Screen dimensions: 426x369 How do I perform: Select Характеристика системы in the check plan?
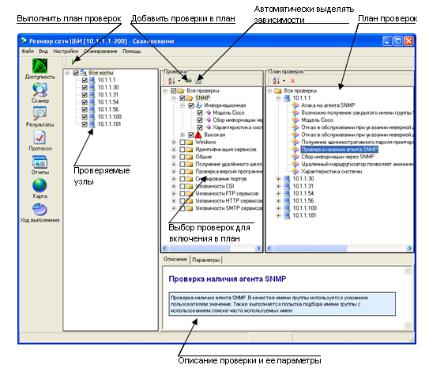[x=332, y=171]
